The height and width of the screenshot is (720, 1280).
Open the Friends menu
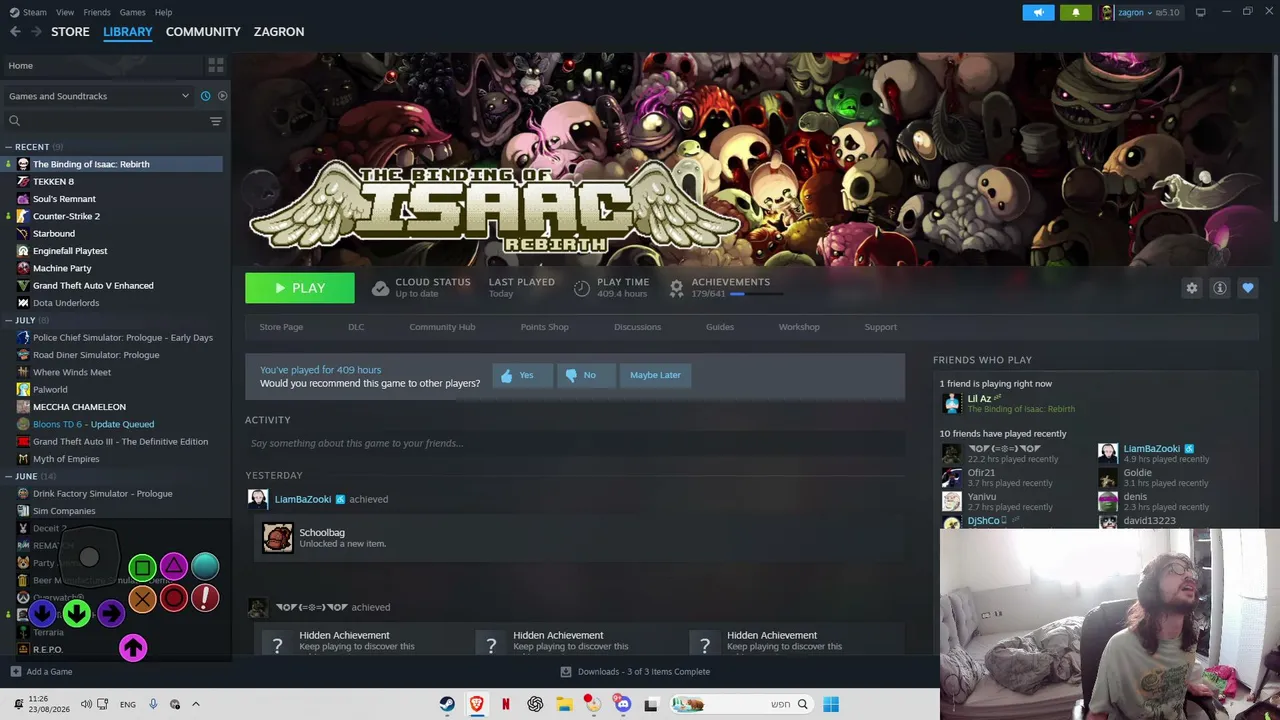97,12
